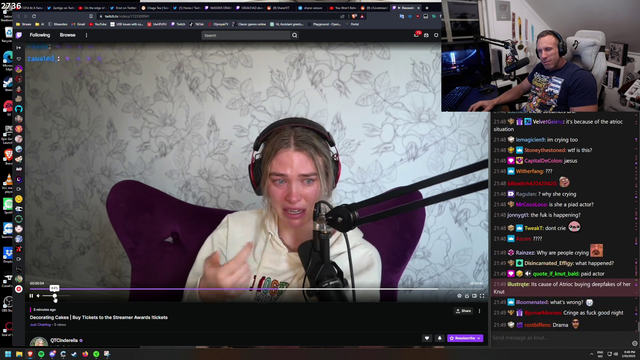Open the Just Chatting category link
640x360 pixels.
point(40,325)
